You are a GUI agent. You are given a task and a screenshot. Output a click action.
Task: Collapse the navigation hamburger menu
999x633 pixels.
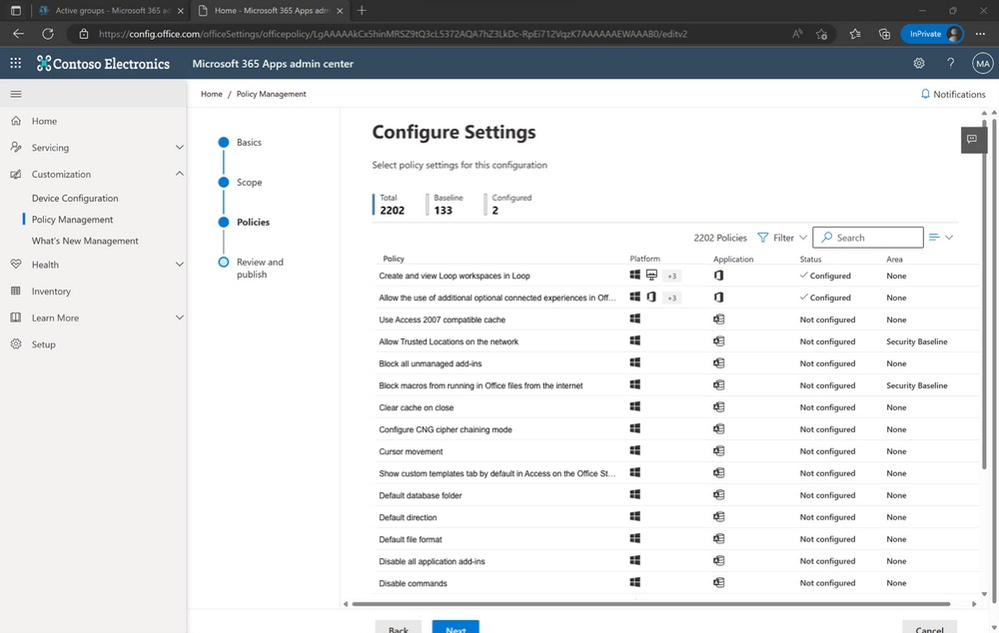[16, 94]
